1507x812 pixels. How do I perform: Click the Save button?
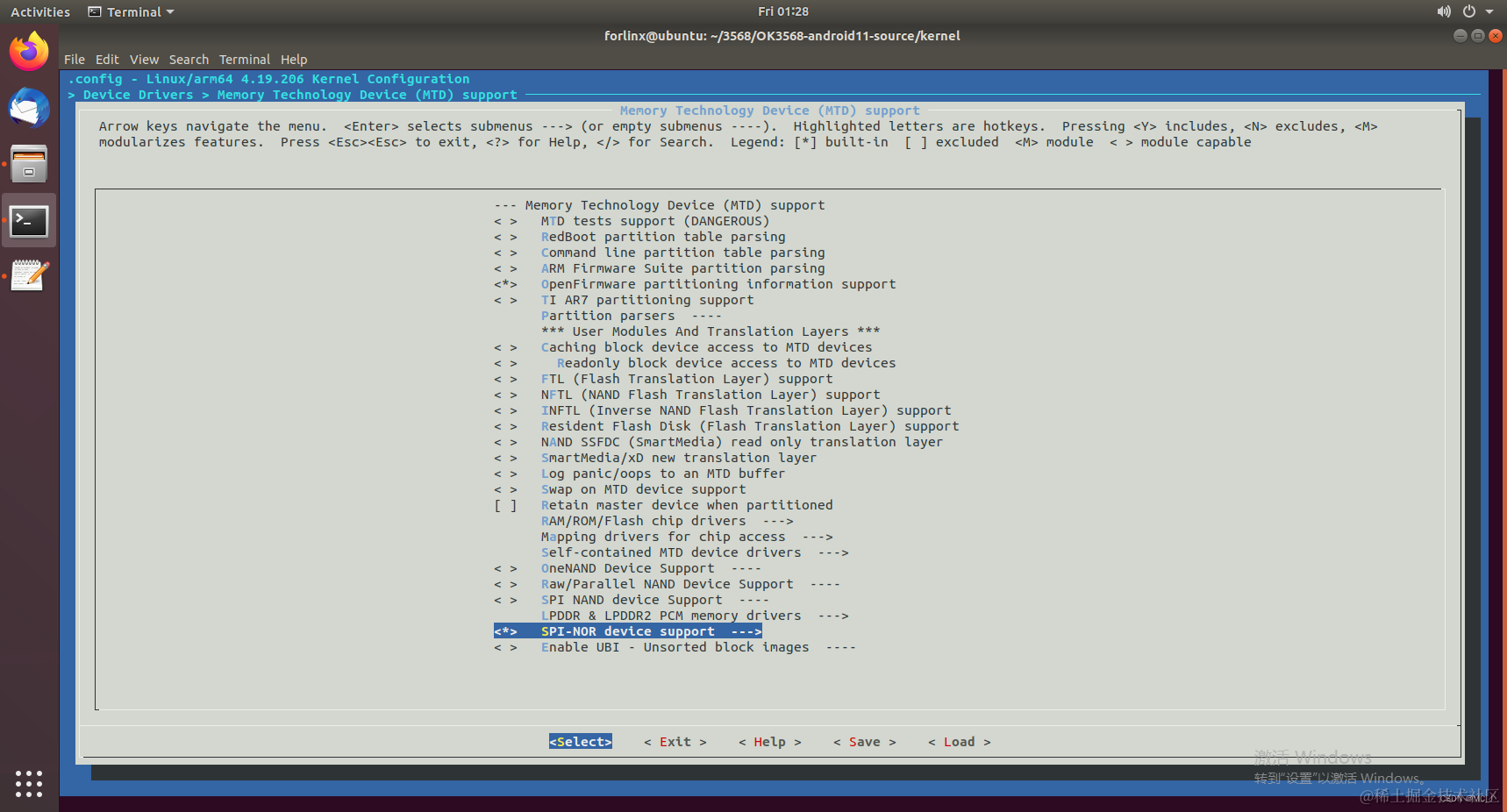click(865, 742)
